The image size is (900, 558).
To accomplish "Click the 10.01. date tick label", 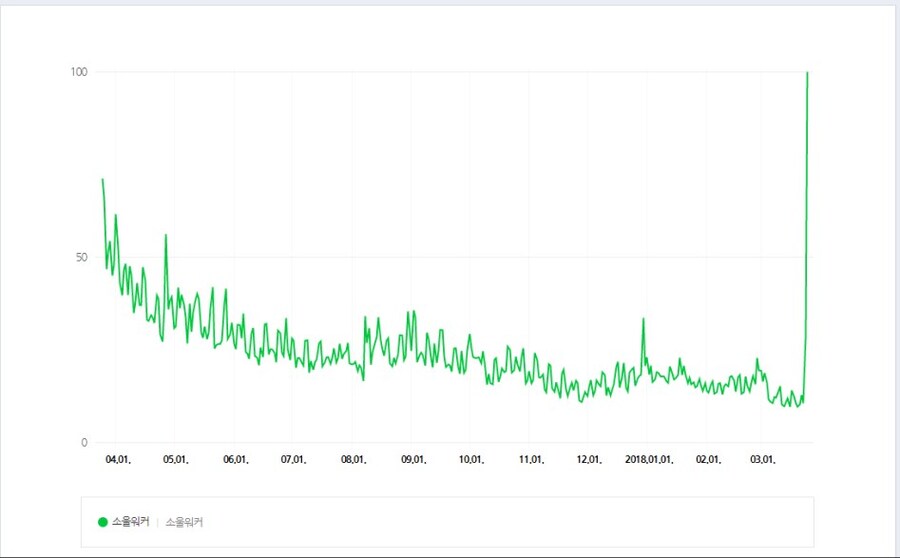I will pos(471,460).
